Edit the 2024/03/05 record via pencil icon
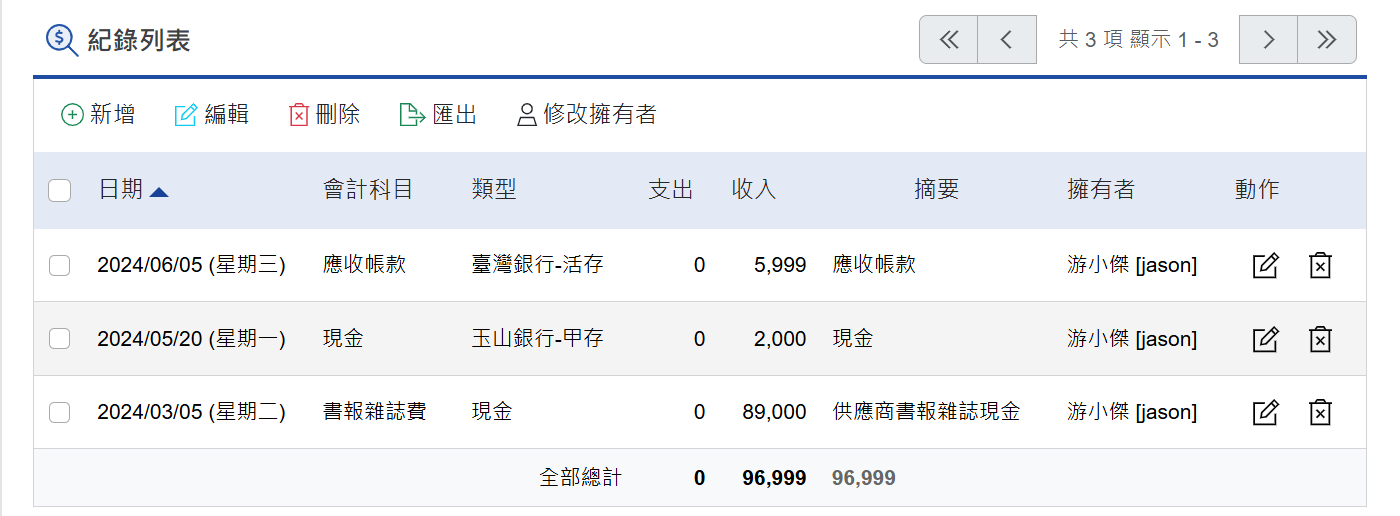Image resolution: width=1400 pixels, height=516 pixels. [x=1266, y=412]
